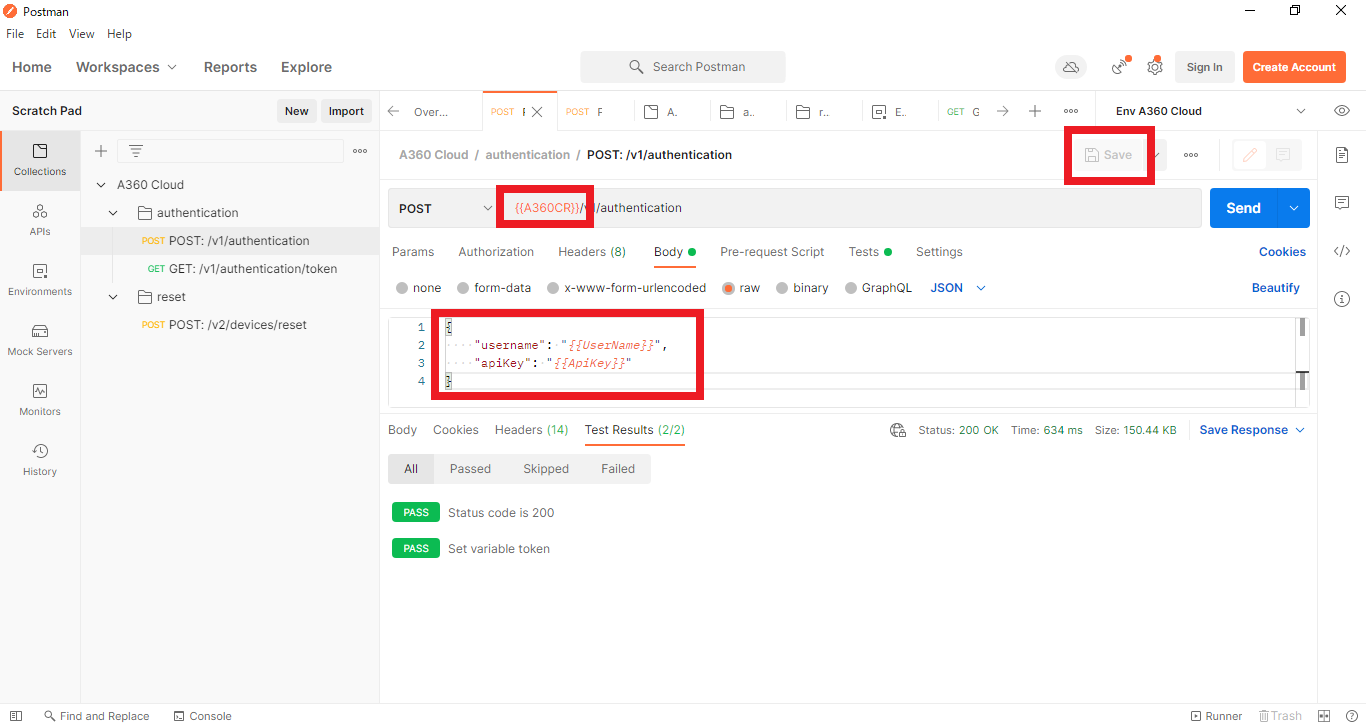Open the request view more actions ellipsis
The width and height of the screenshot is (1366, 728).
[x=1191, y=155]
